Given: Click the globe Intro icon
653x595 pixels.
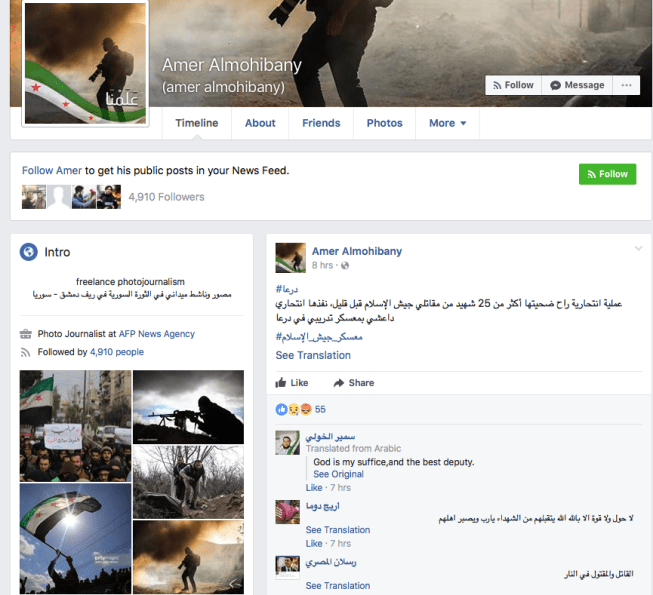Looking at the screenshot, I should pyautogui.click(x=28, y=252).
